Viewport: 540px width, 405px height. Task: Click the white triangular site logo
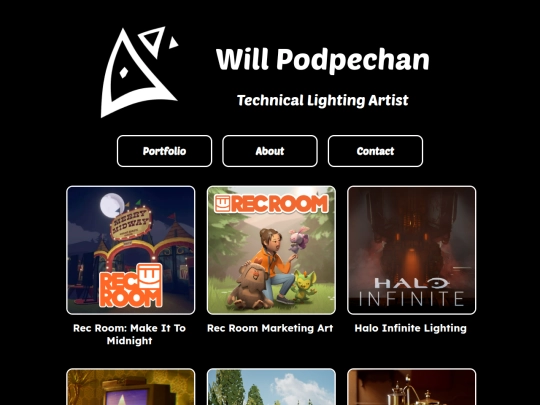[139, 72]
